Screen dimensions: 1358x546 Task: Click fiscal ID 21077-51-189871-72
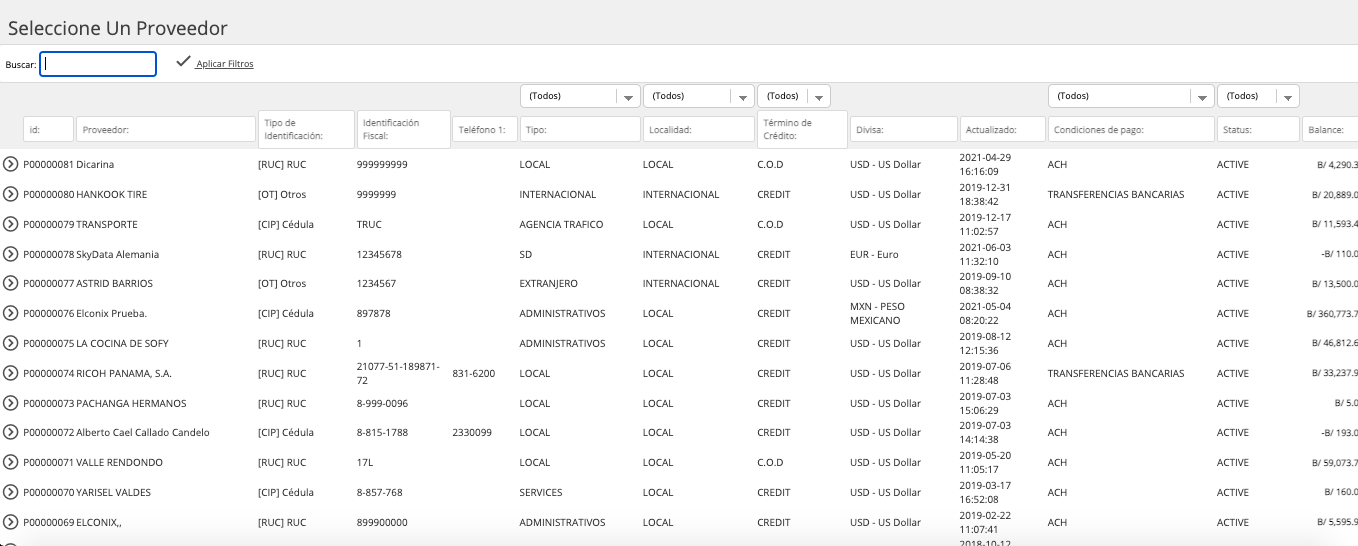click(398, 373)
